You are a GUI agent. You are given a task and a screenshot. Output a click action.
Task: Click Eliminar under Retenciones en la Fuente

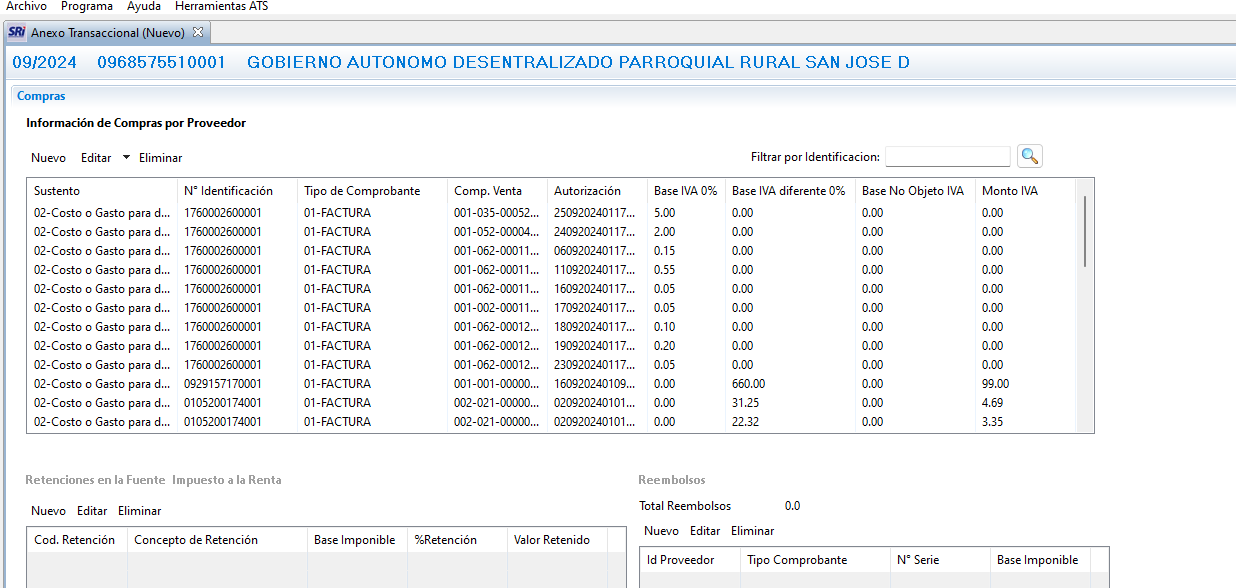tap(139, 511)
